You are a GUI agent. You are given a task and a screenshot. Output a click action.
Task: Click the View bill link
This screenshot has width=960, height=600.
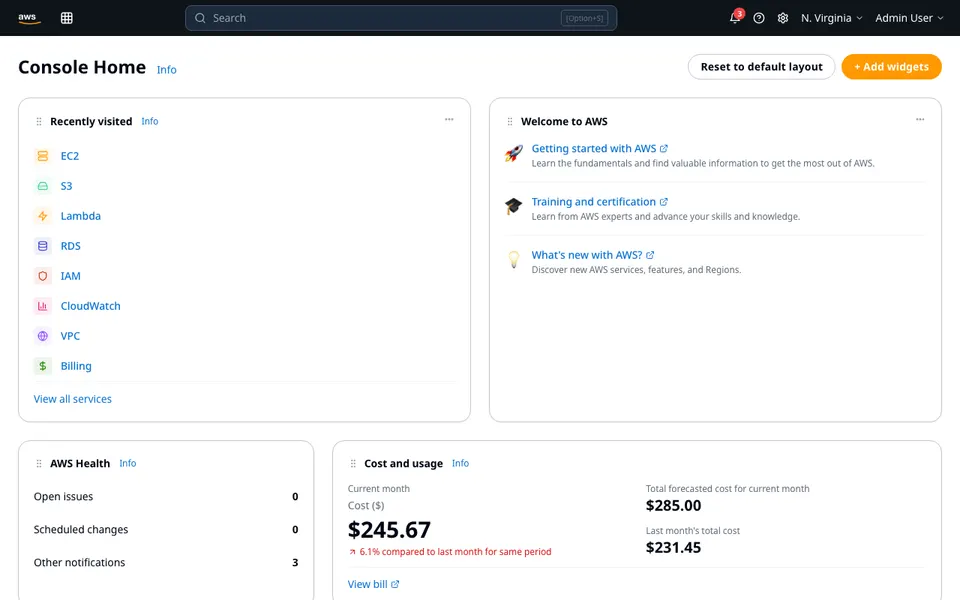tap(367, 584)
